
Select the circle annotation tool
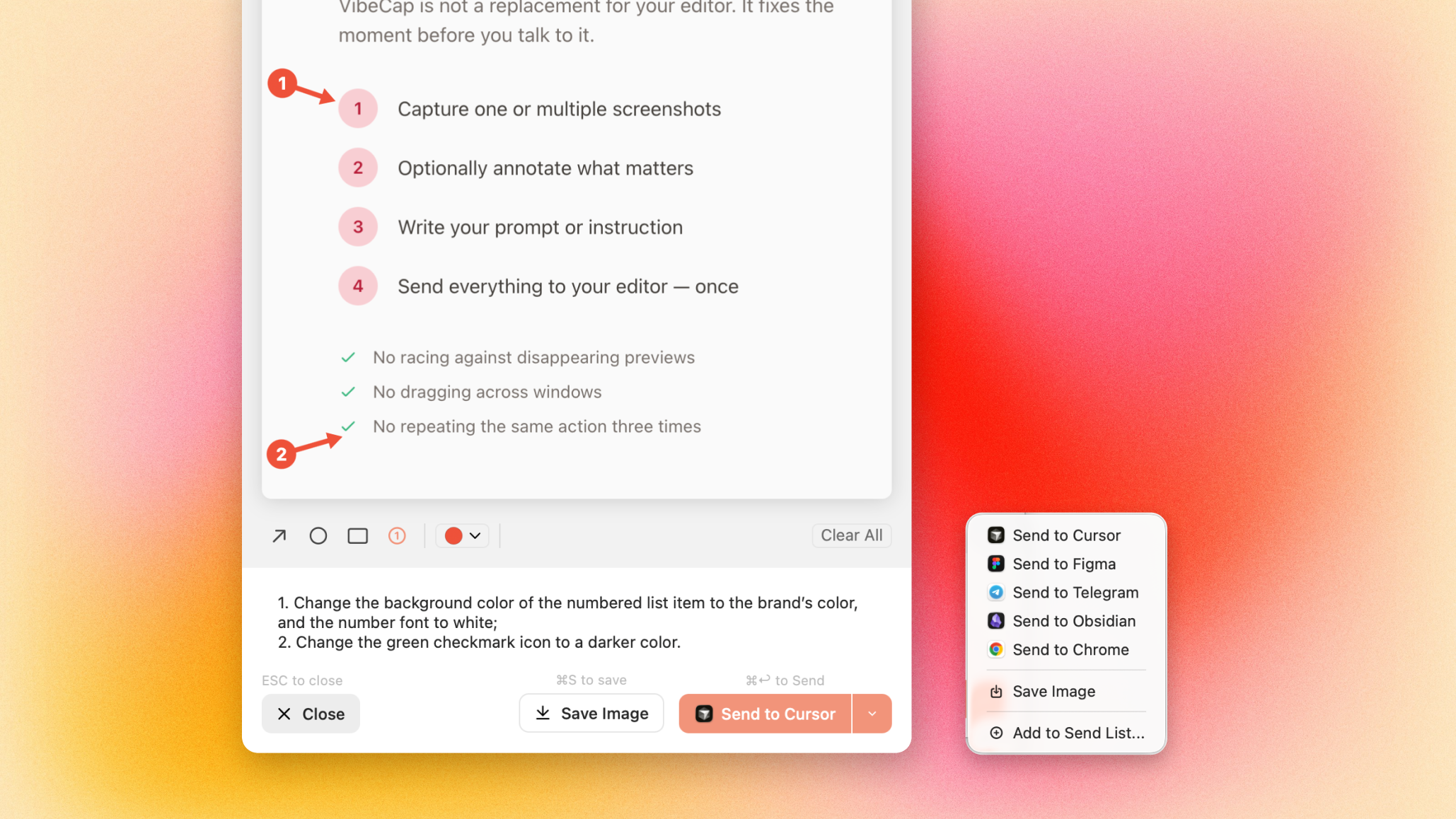(x=318, y=535)
